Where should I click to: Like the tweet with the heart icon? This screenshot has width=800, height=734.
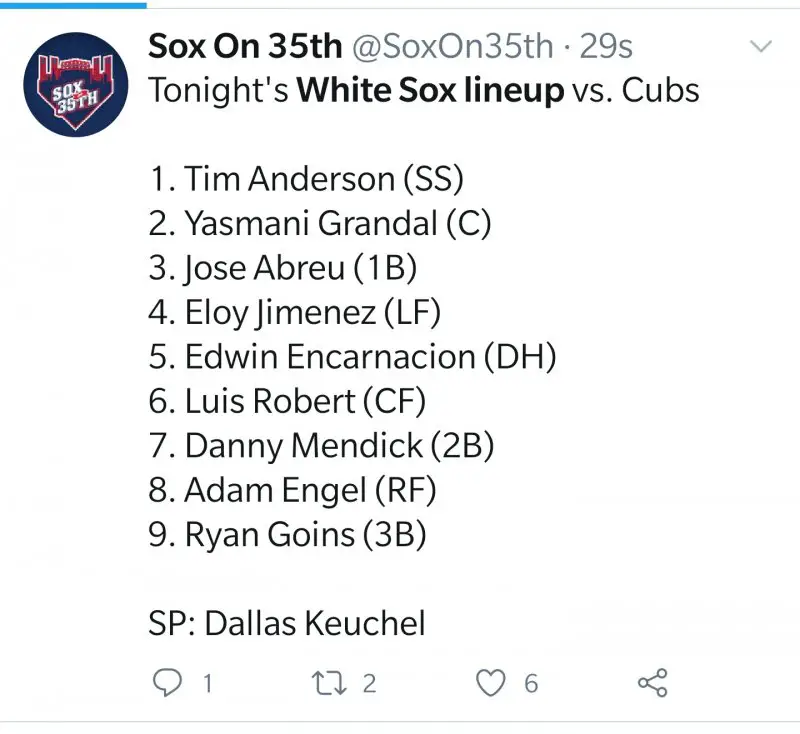(489, 683)
